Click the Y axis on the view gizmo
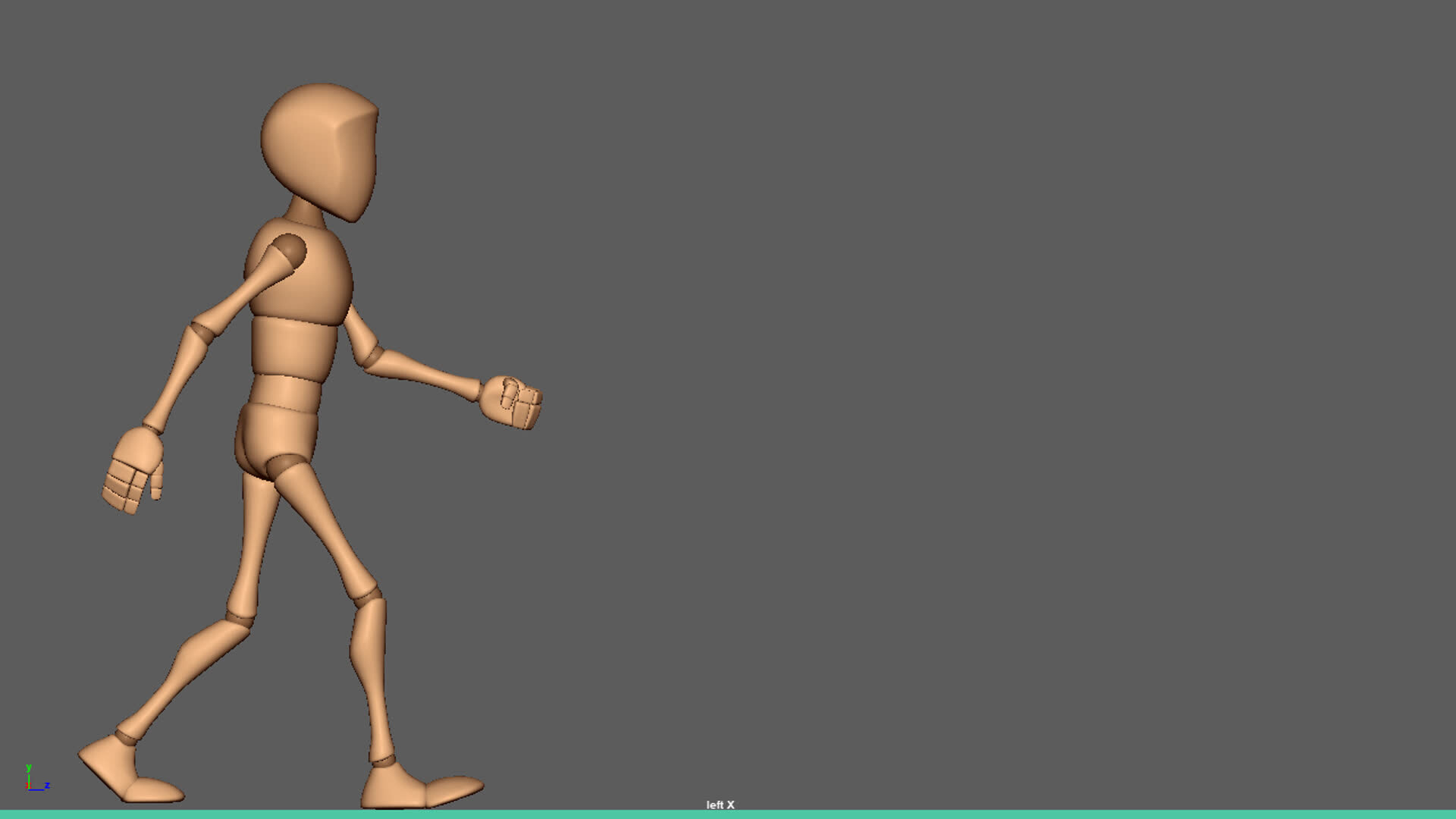 coord(29,768)
